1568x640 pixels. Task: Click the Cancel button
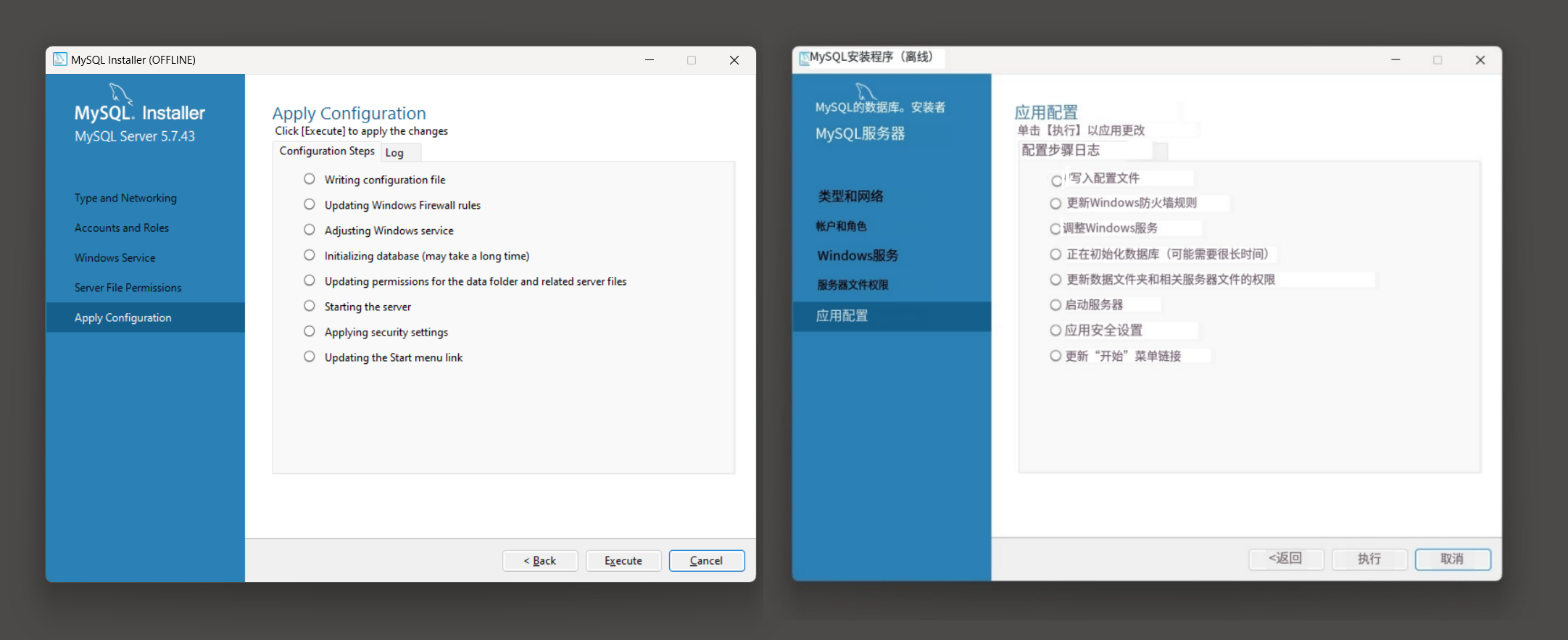click(707, 560)
